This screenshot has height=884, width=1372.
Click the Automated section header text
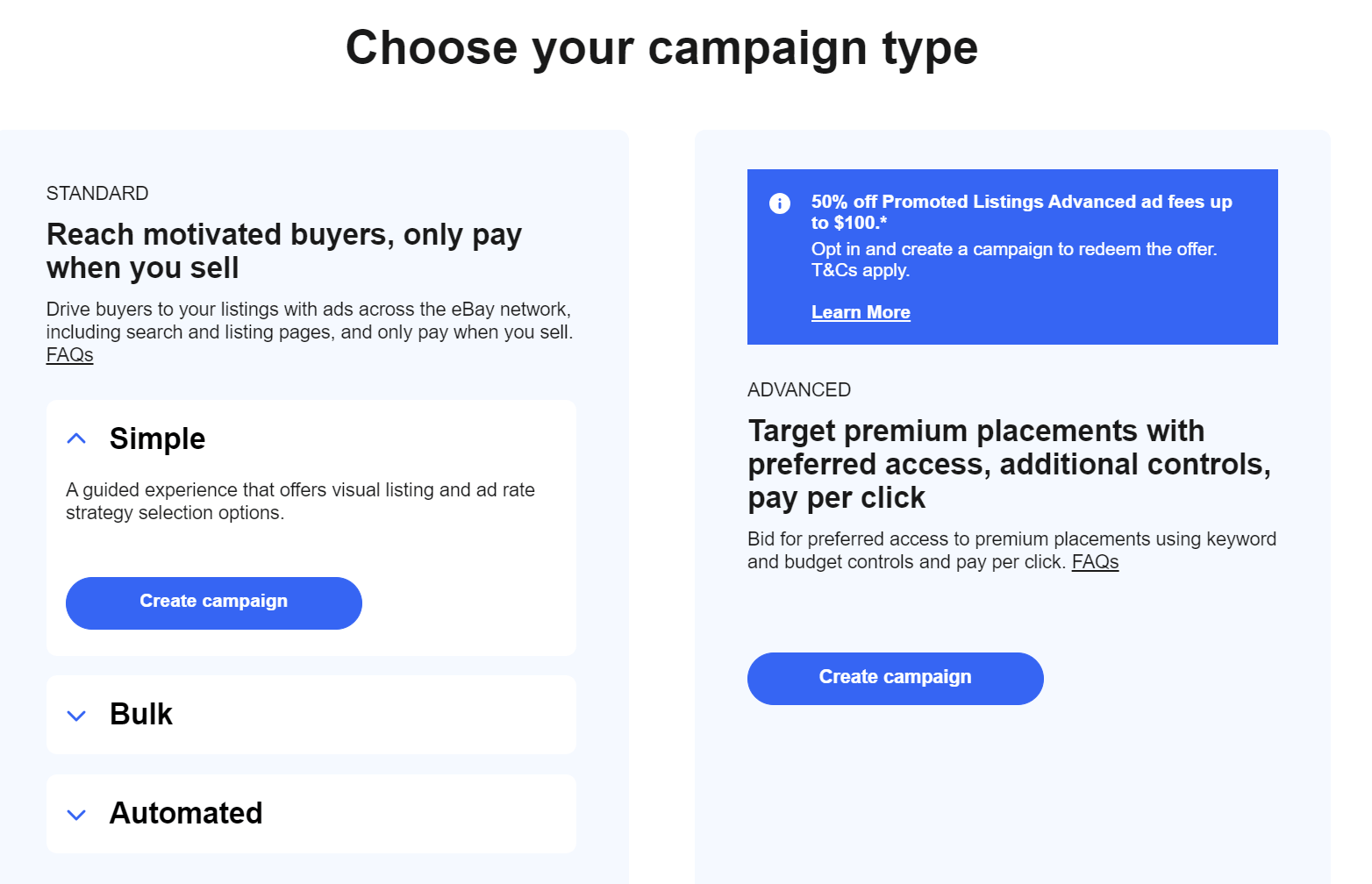pyautogui.click(x=185, y=813)
